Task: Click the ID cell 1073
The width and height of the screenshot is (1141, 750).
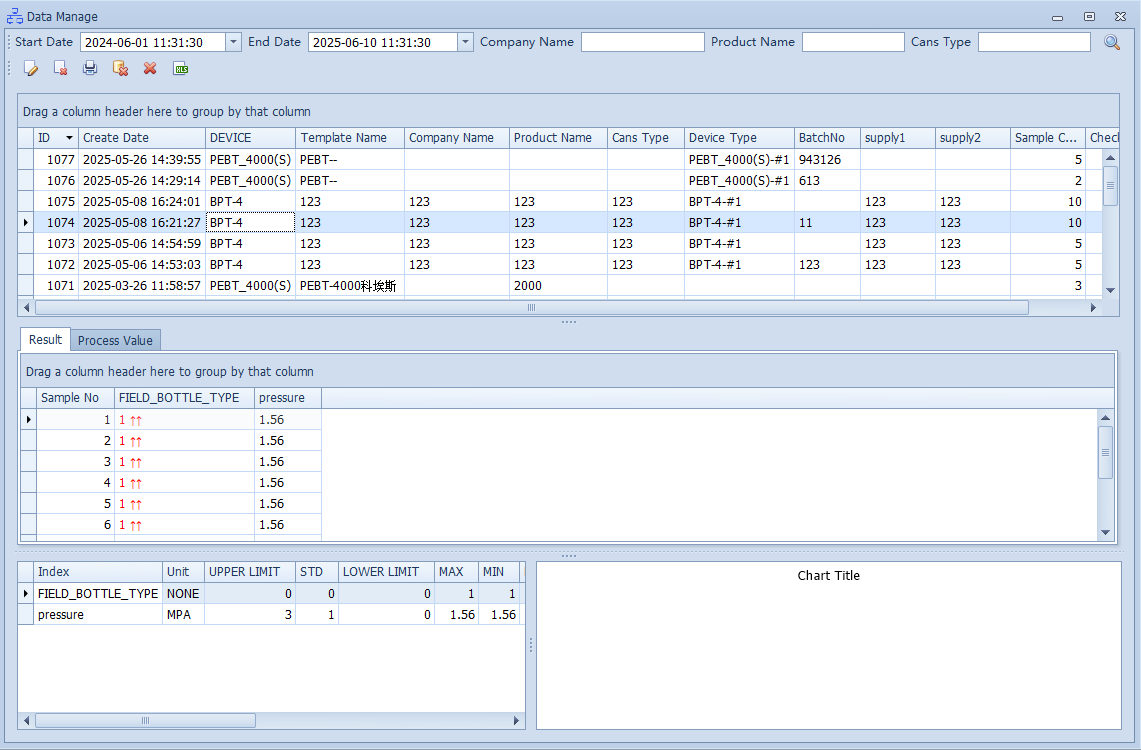Action: click(56, 244)
